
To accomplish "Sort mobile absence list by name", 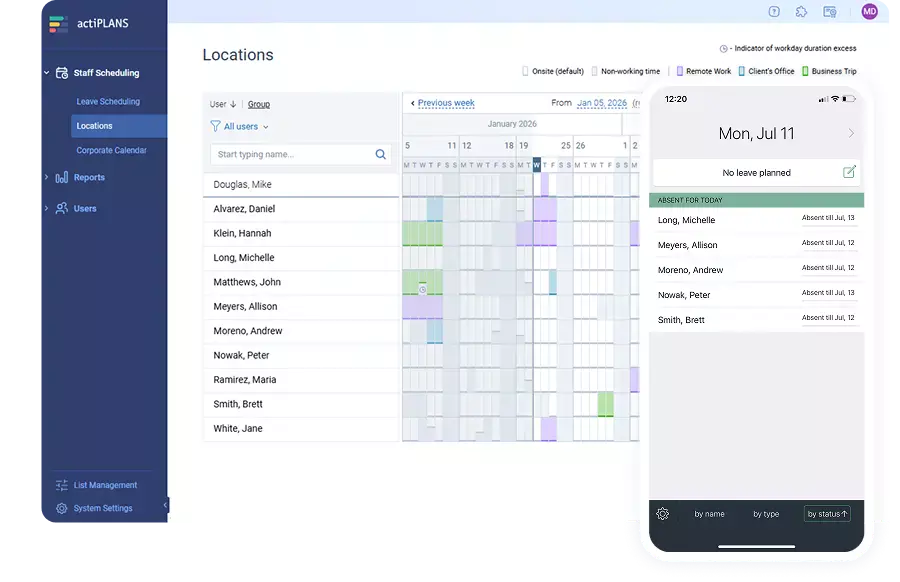I will pyautogui.click(x=708, y=513).
